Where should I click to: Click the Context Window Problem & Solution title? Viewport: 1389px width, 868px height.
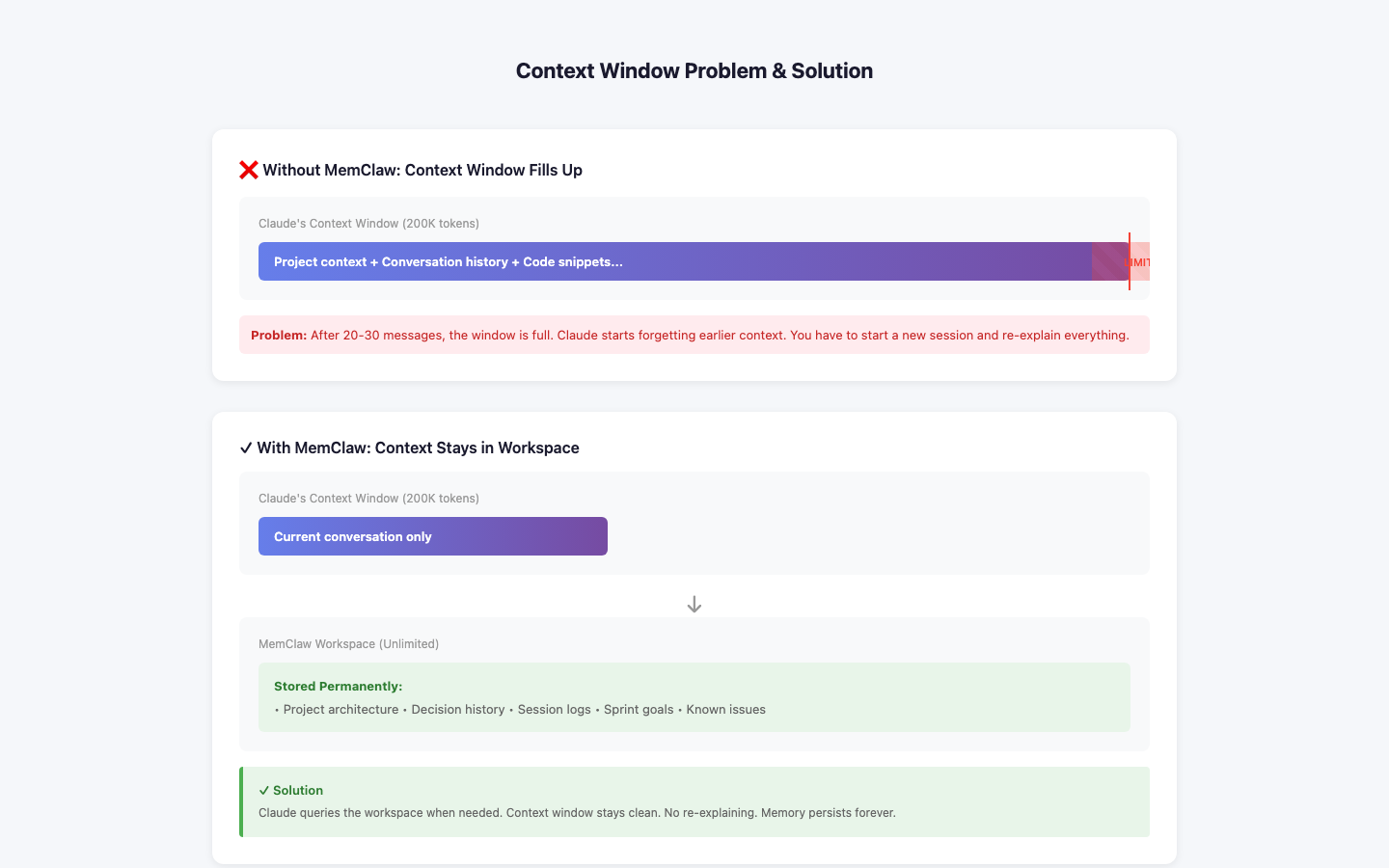[x=694, y=71]
